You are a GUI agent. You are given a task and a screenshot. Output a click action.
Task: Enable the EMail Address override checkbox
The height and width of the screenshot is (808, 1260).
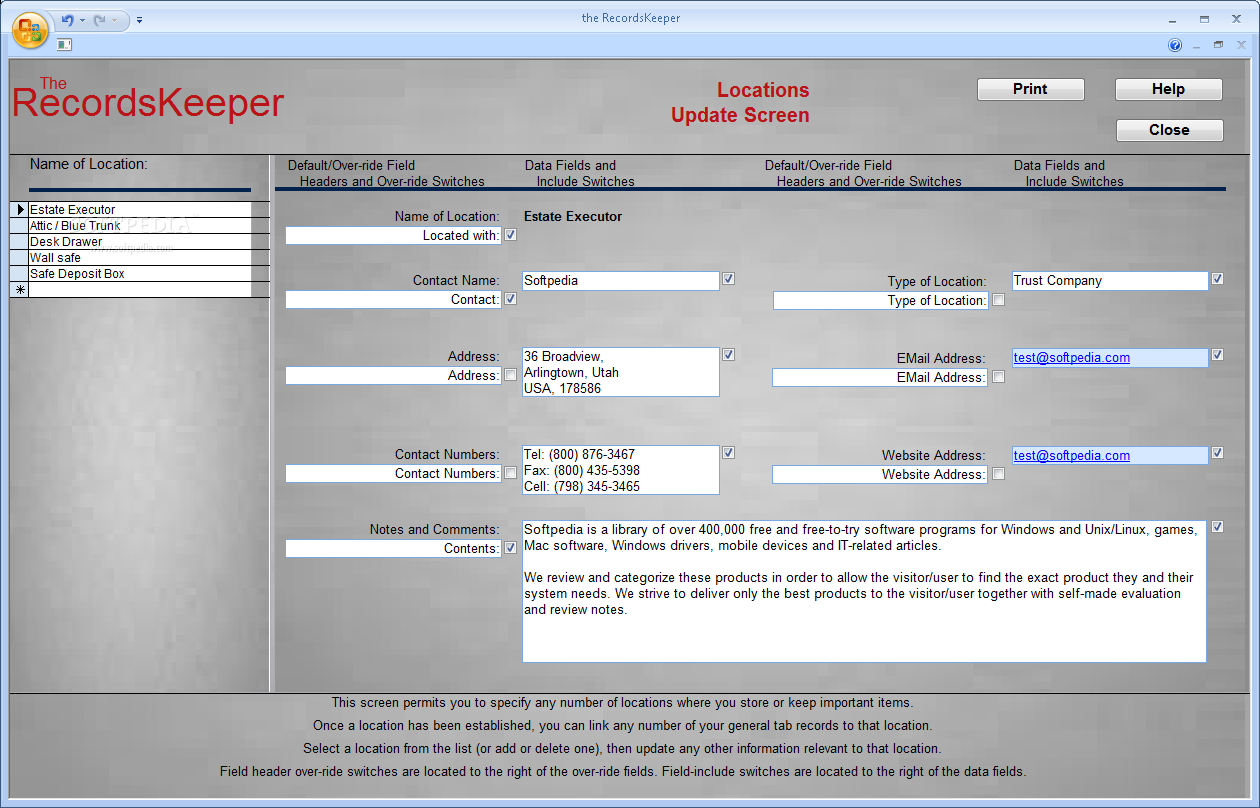tap(998, 377)
